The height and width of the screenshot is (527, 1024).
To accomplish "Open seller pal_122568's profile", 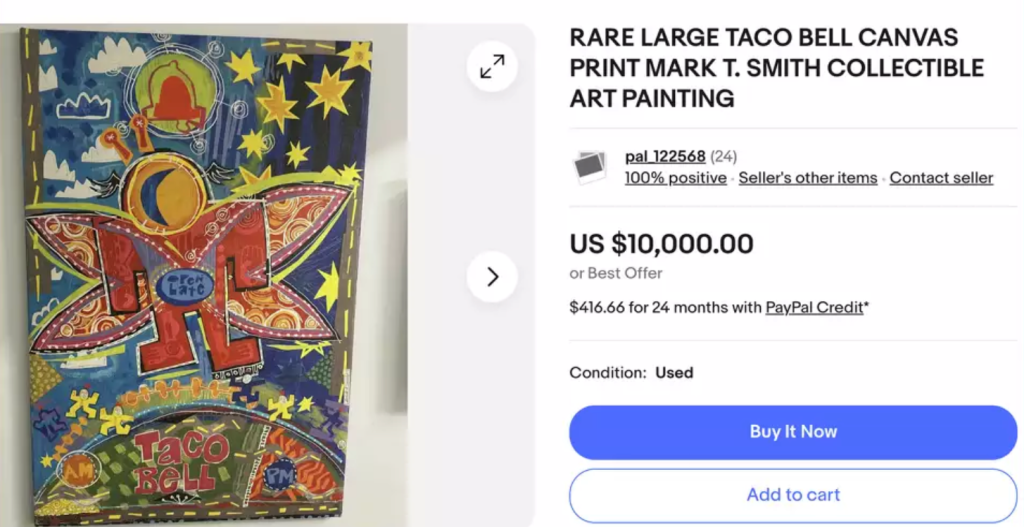I will [665, 156].
